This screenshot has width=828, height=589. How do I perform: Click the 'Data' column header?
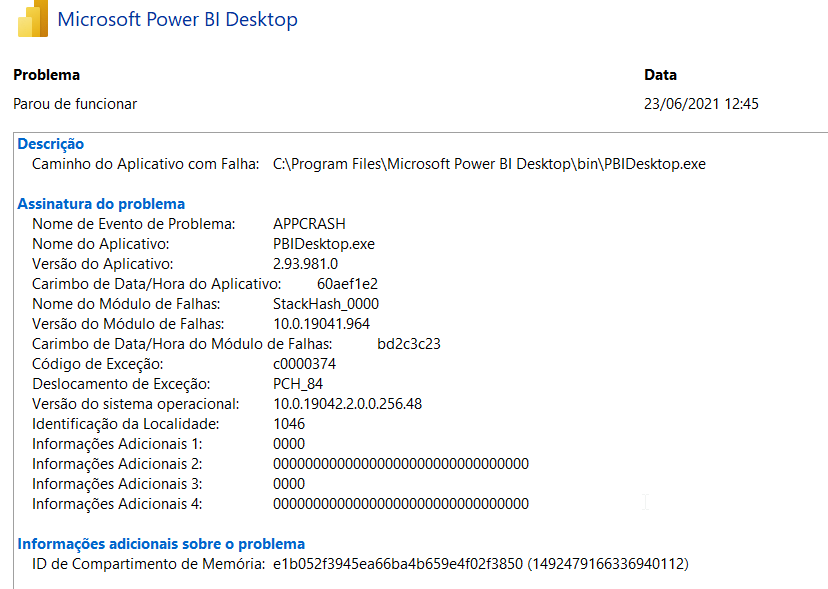pos(660,75)
